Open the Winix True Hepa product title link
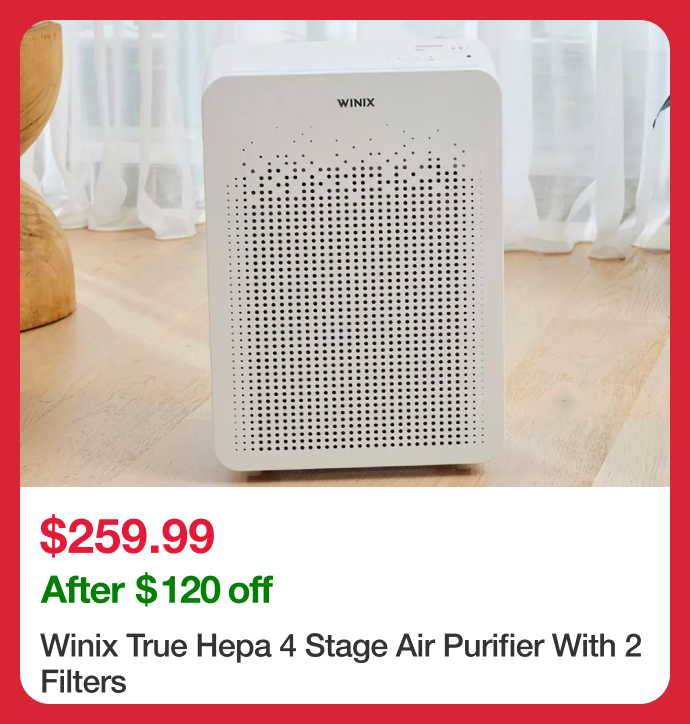The width and height of the screenshot is (690, 724). coord(341,663)
